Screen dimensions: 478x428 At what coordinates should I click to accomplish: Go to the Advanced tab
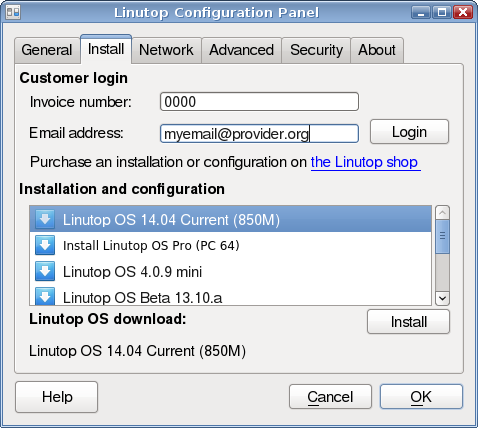(242, 50)
